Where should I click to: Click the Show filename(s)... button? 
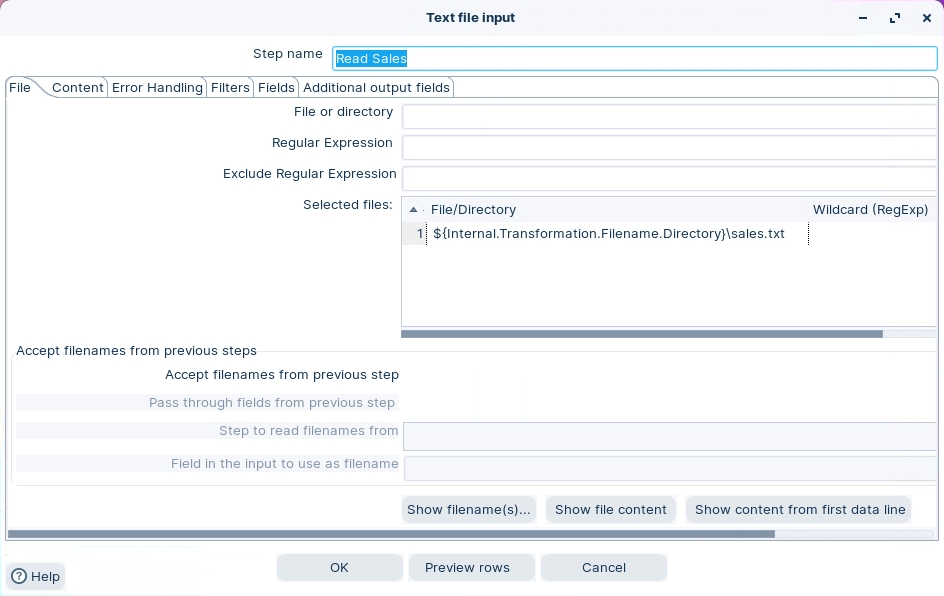(468, 509)
